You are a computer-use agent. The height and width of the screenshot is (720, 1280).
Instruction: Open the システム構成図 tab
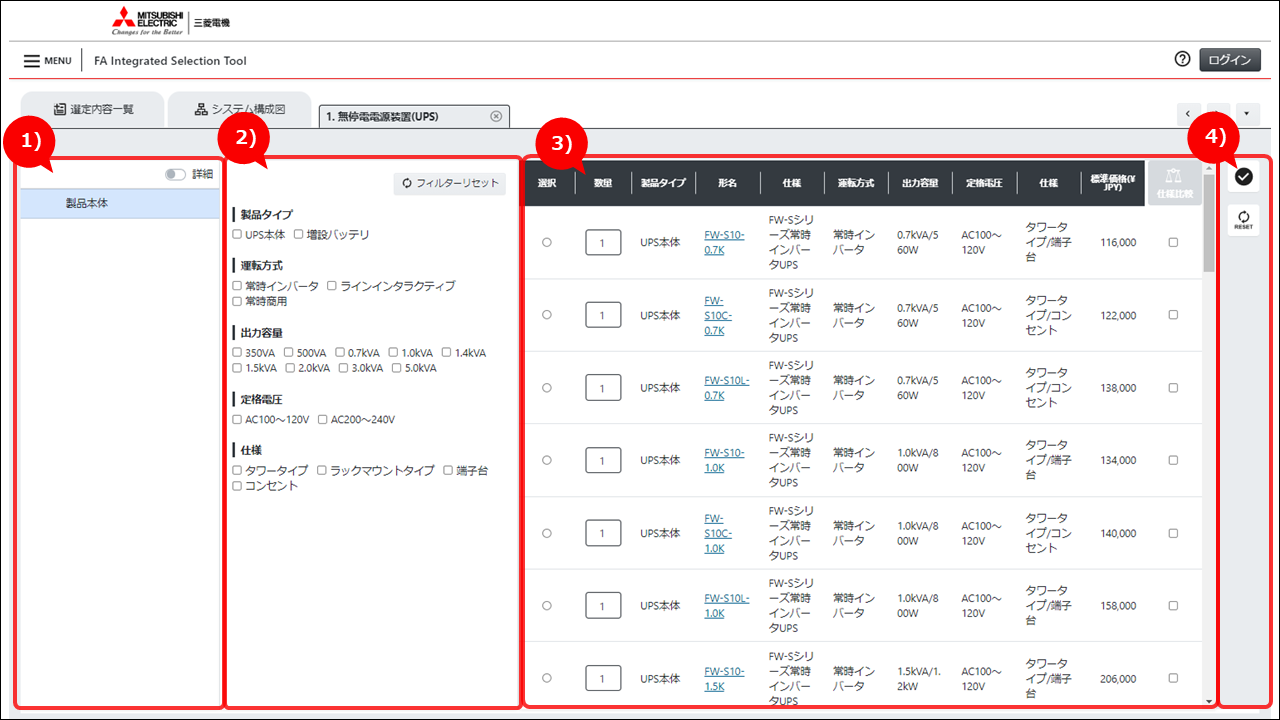click(239, 109)
